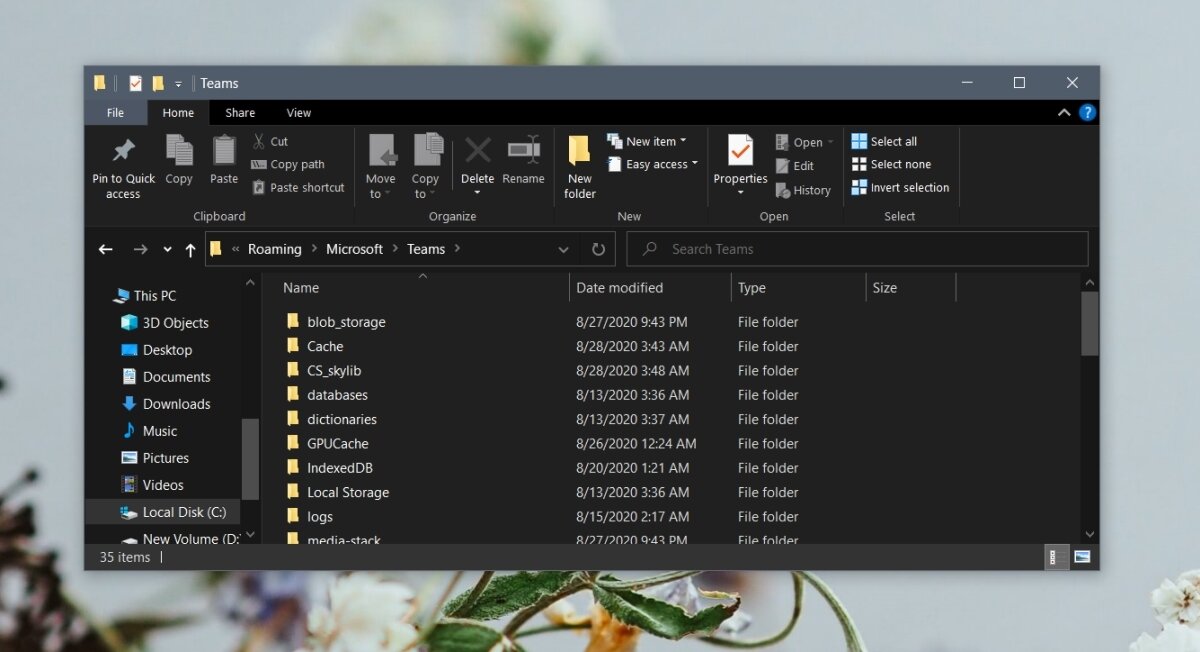Open the View ribbon tab

click(298, 113)
